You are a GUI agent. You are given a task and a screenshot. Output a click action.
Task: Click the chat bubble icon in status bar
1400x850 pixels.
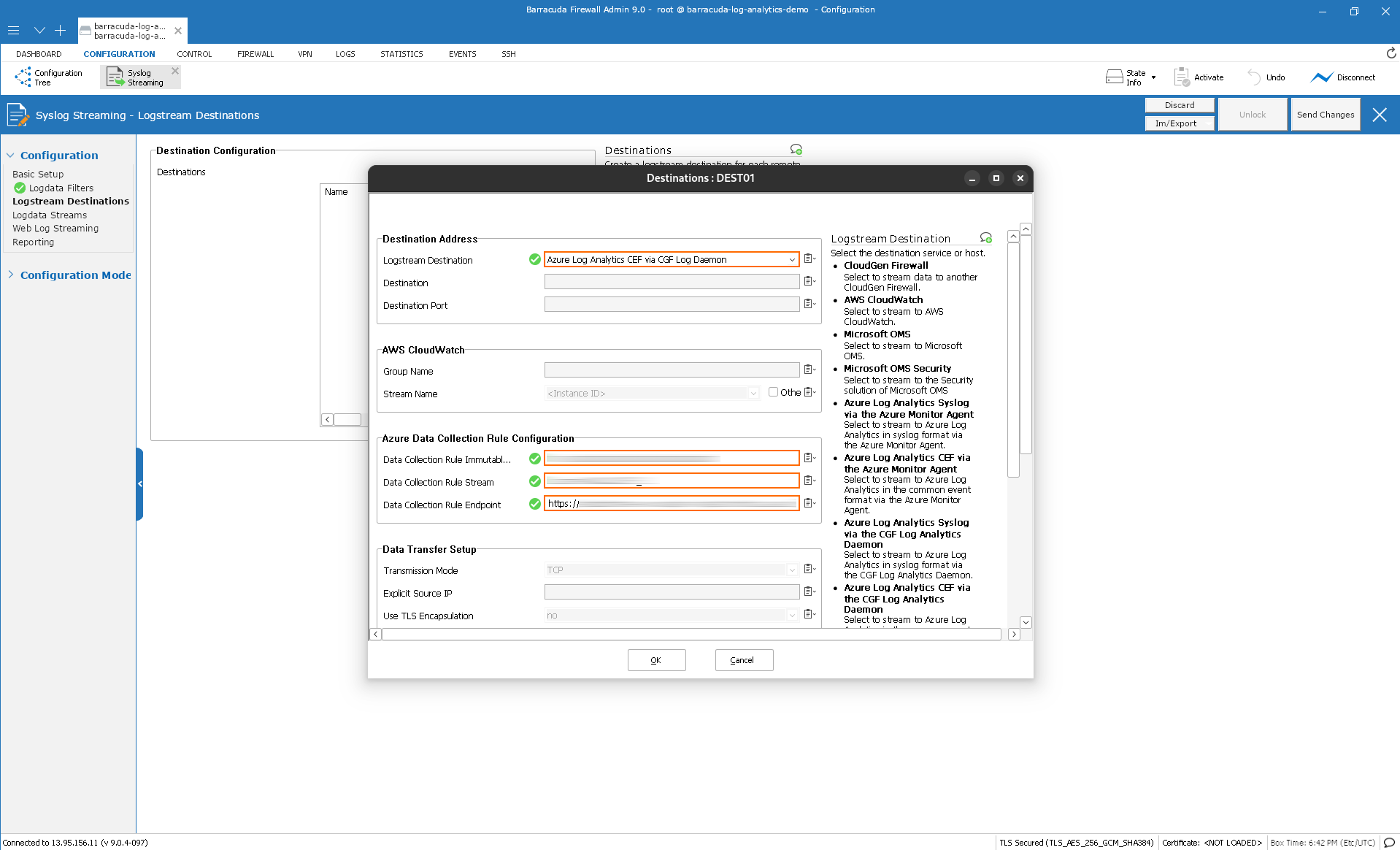pyautogui.click(x=1389, y=843)
